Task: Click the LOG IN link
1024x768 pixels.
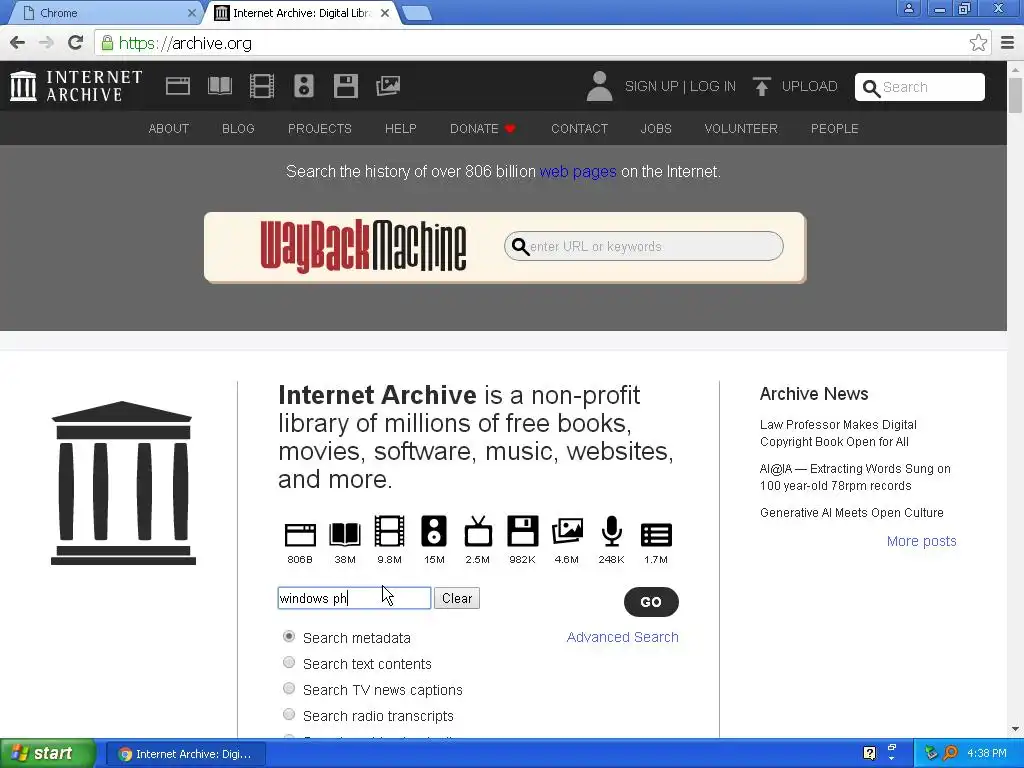Action: click(712, 86)
